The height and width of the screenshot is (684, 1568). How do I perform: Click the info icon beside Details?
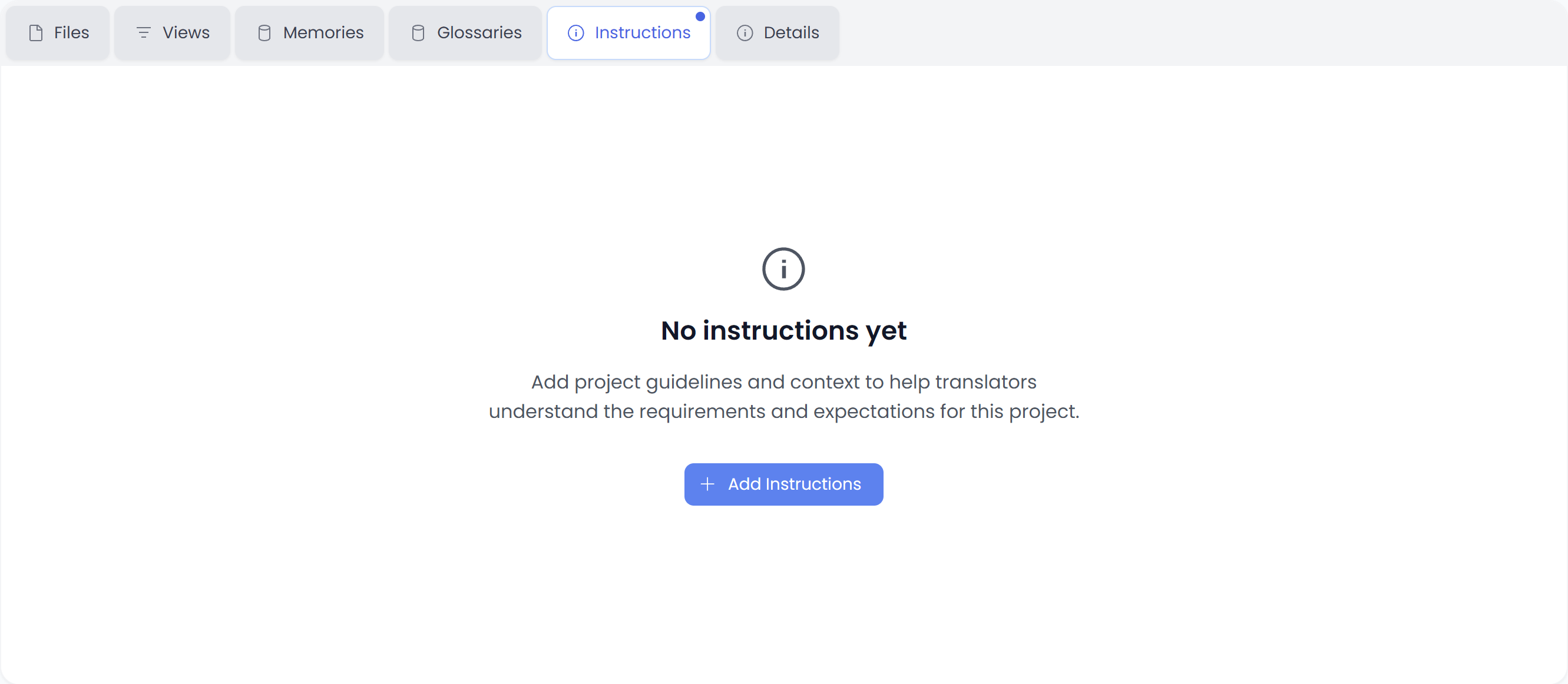tap(745, 33)
